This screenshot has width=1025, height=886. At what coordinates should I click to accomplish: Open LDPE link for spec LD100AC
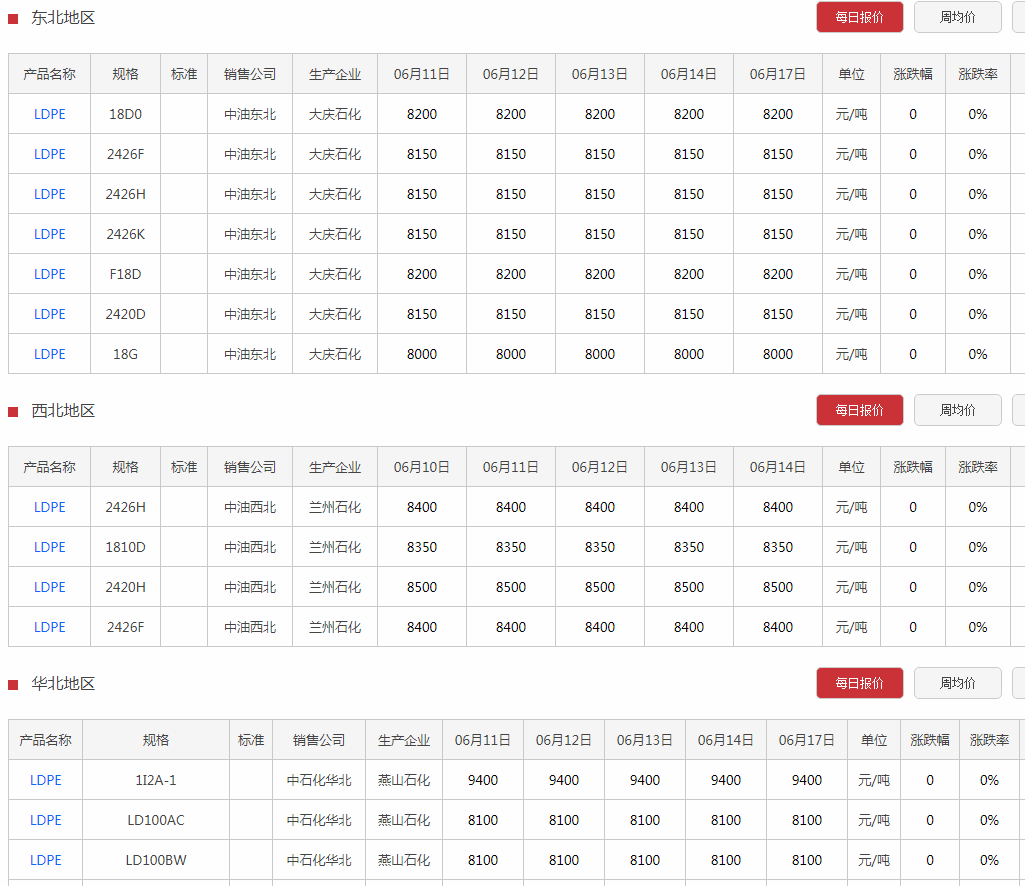tap(46, 820)
